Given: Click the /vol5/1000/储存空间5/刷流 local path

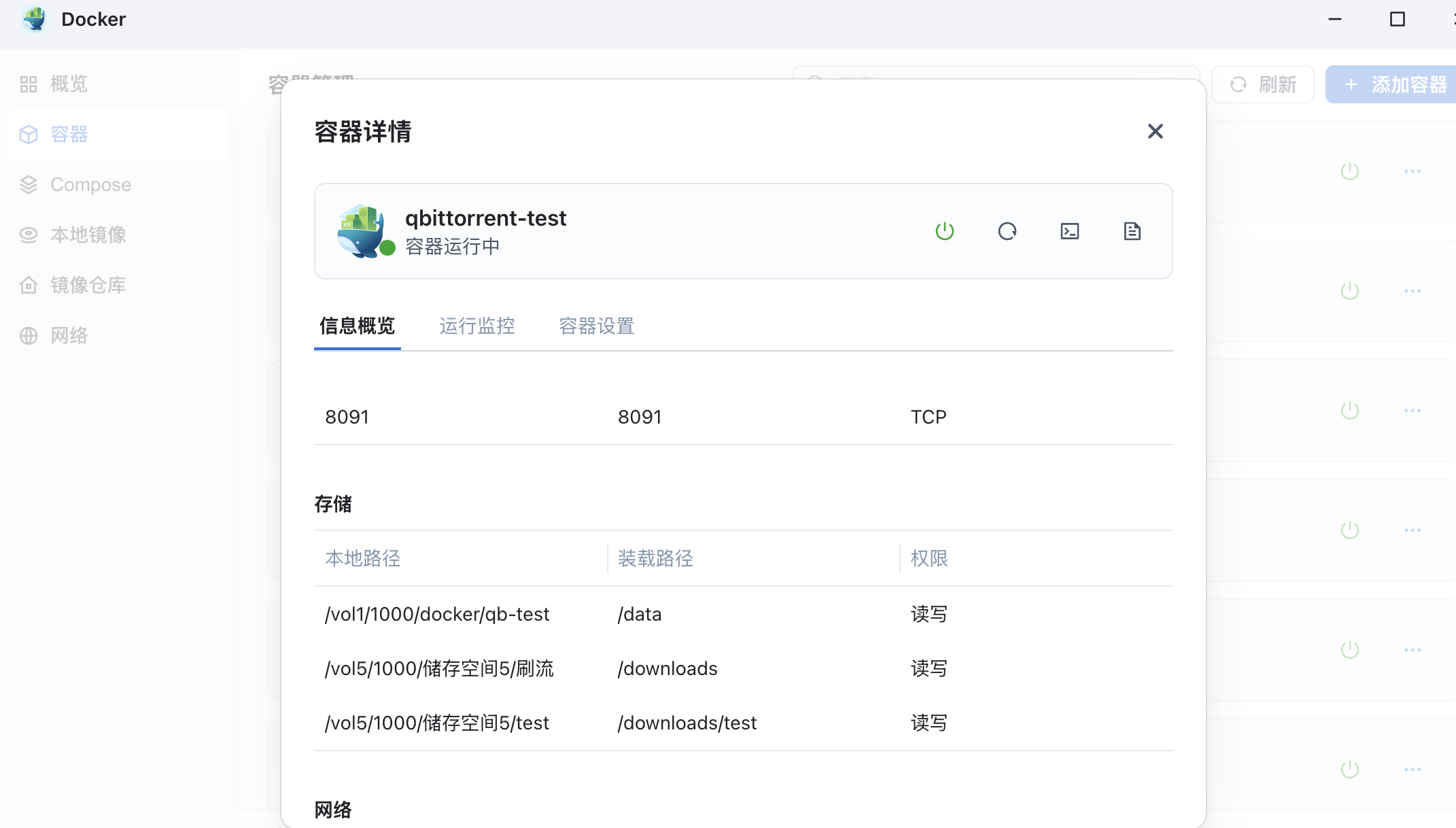Looking at the screenshot, I should pos(439,668).
